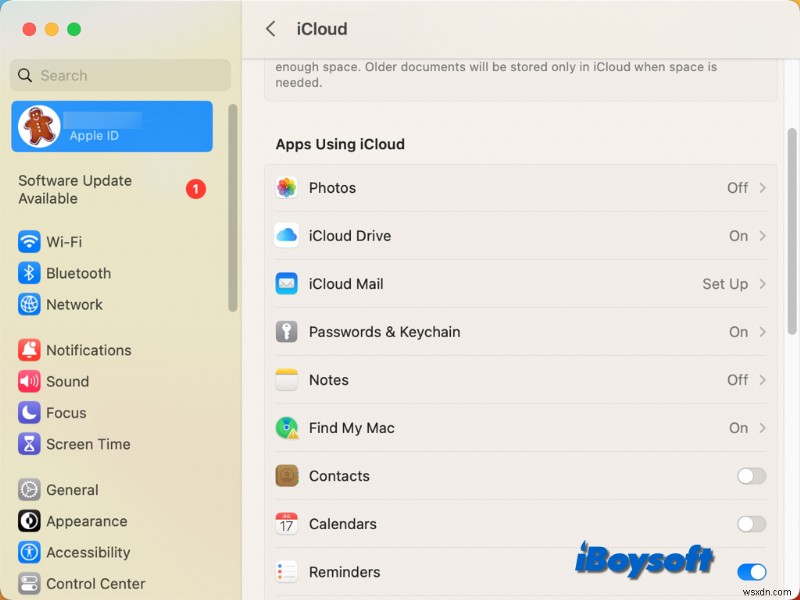Click the gingerbread man Apple ID avatar
This screenshot has height=600, width=800.
pos(39,126)
